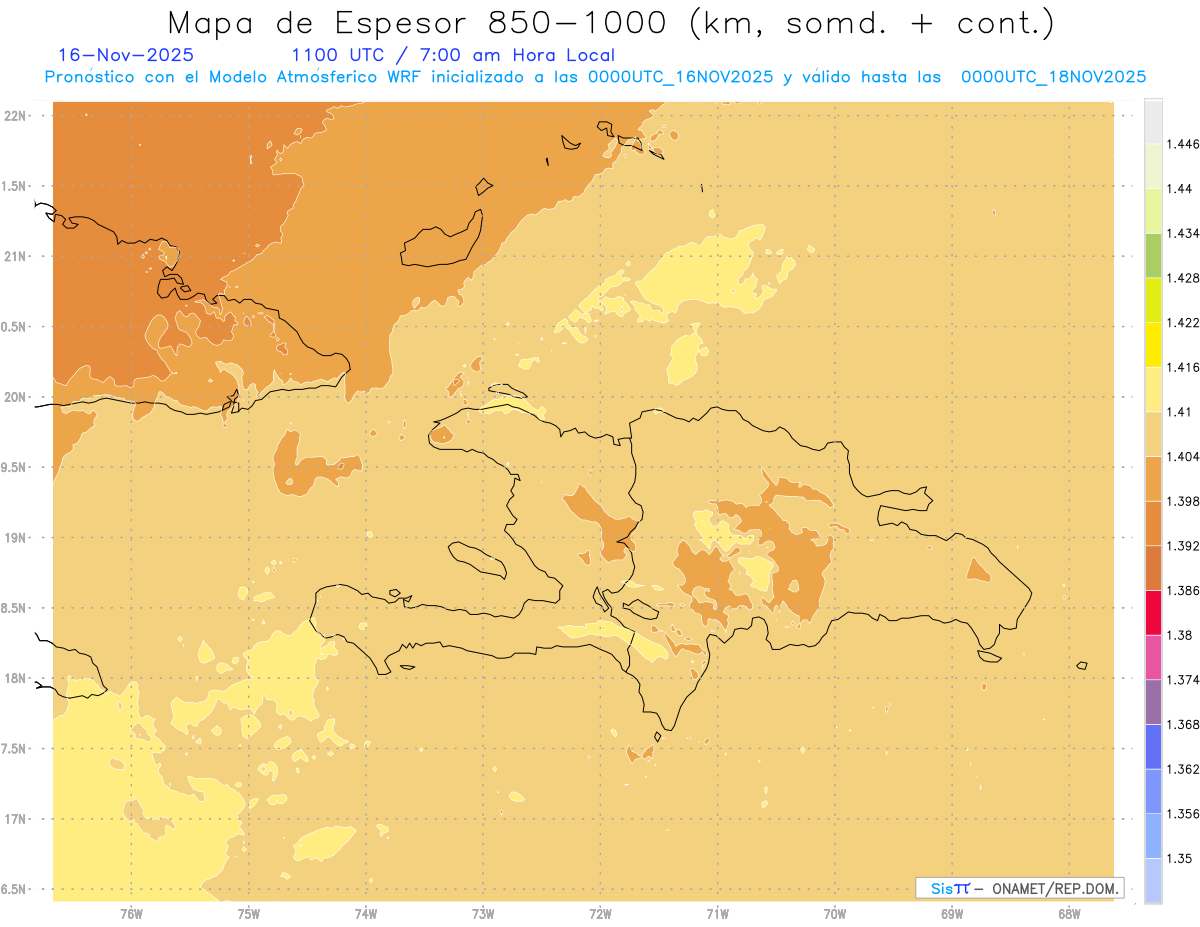
Task: Click the longitude label '71W'
Action: (717, 913)
